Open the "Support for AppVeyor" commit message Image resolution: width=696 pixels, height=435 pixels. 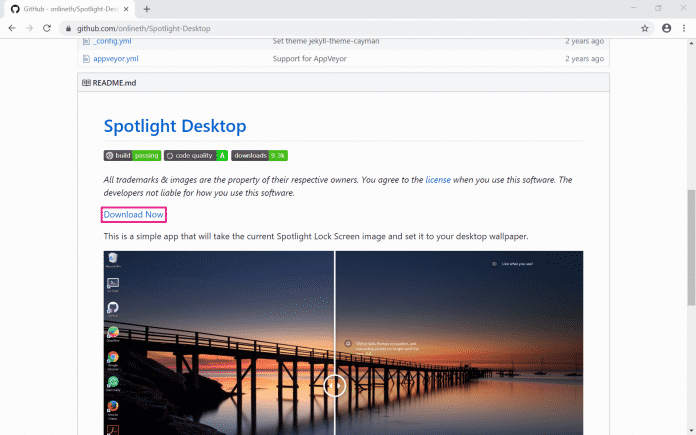click(315, 59)
